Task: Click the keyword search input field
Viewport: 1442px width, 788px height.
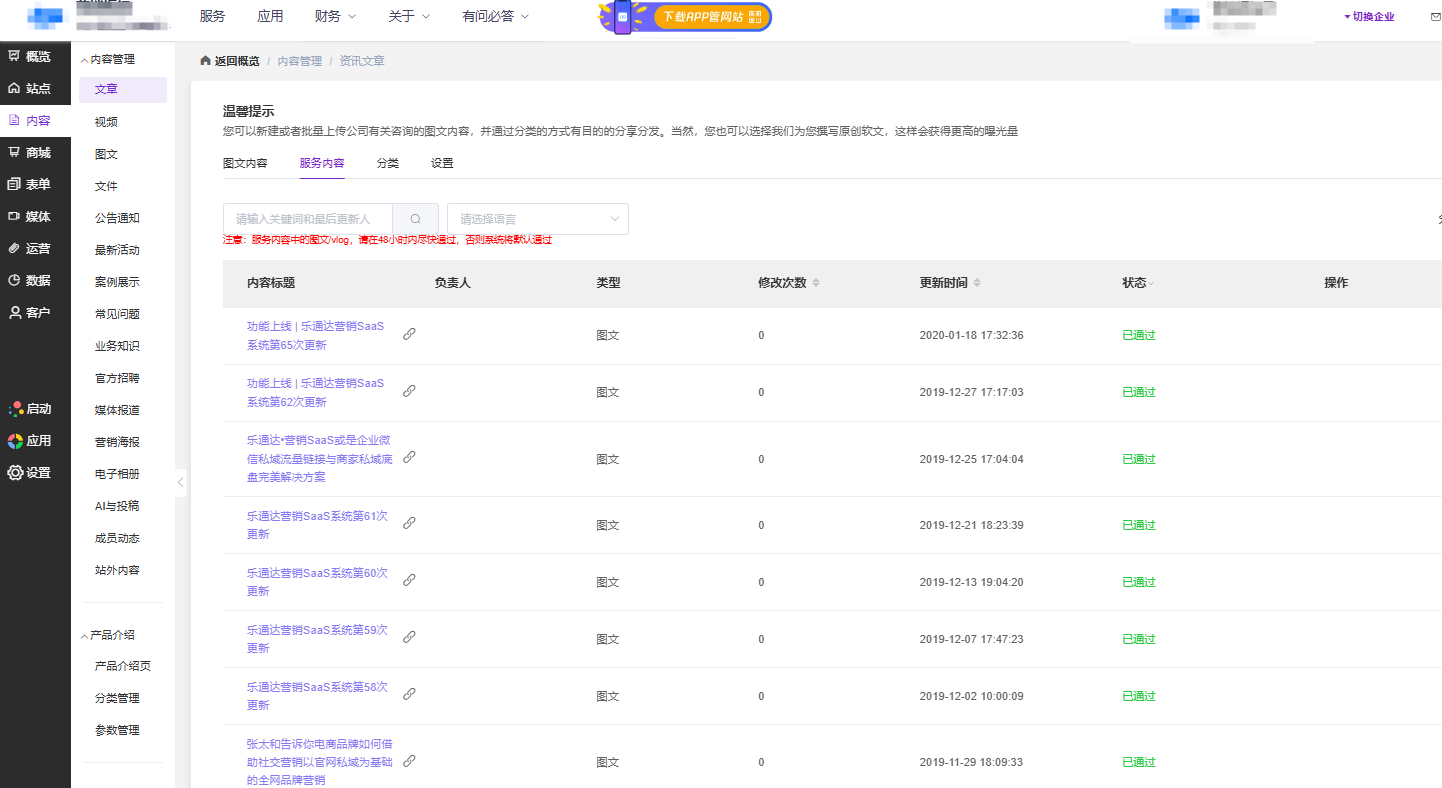Action: point(307,219)
